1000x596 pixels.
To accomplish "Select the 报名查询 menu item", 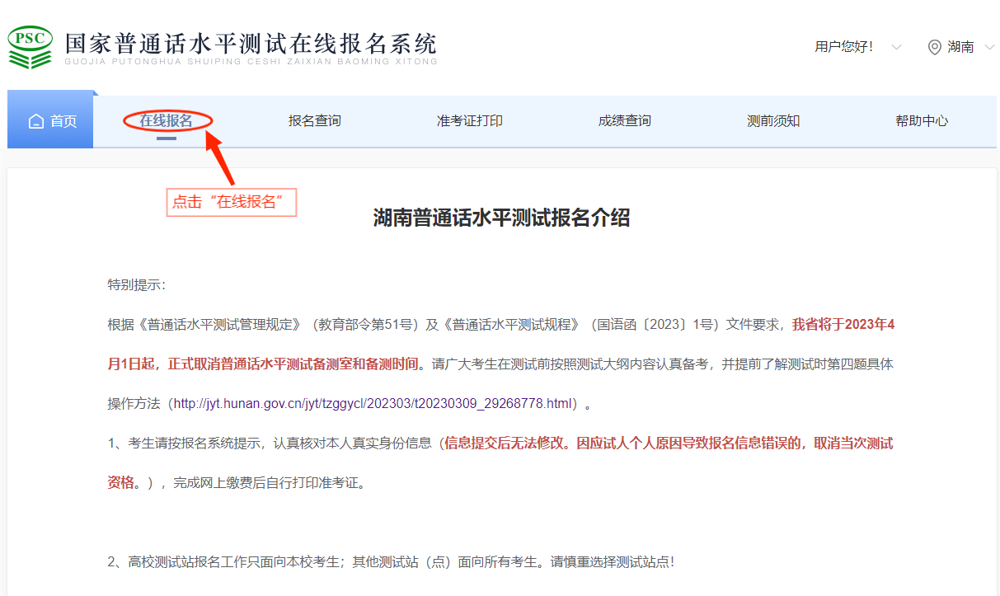I will pyautogui.click(x=314, y=120).
